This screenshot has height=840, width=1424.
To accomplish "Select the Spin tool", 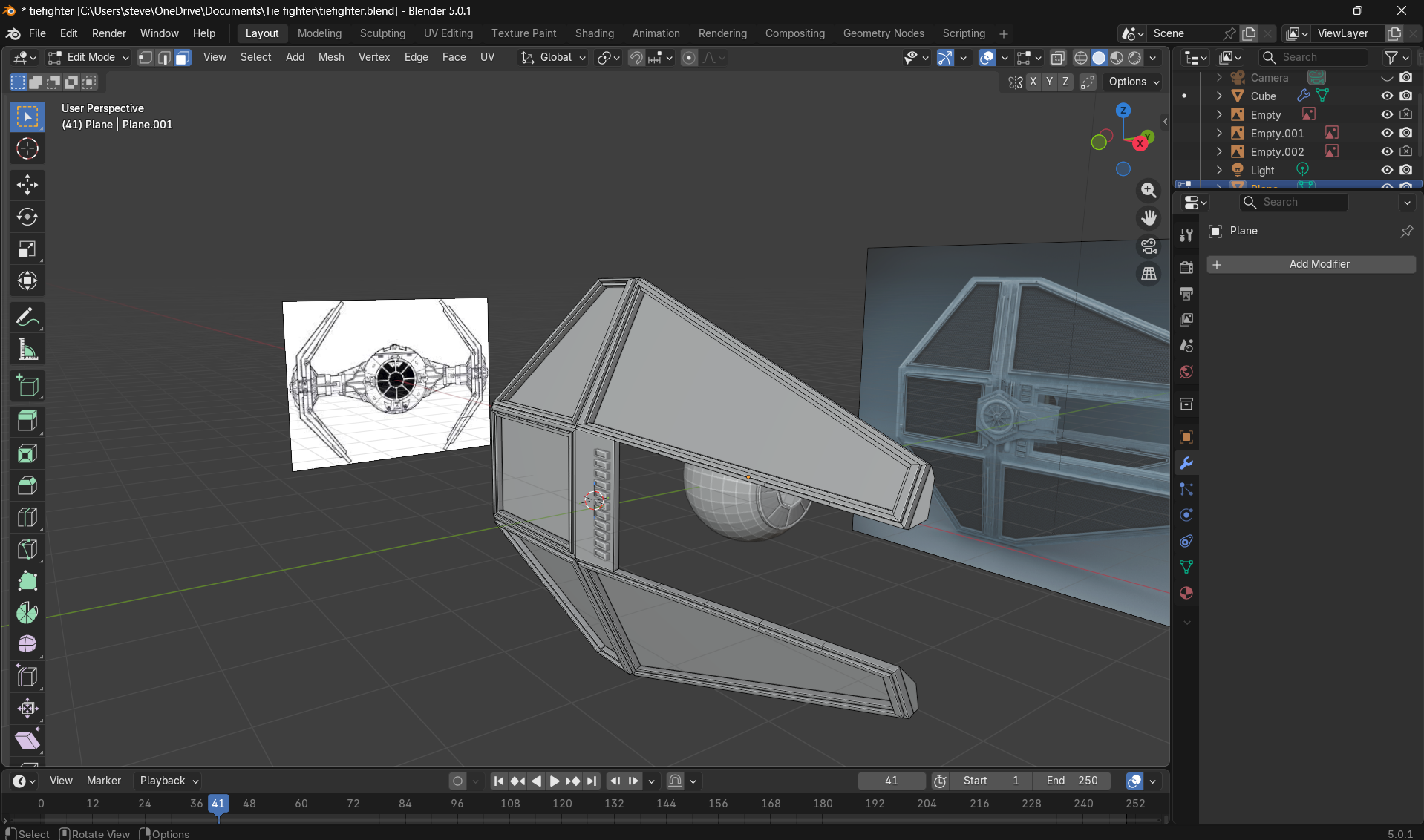I will pyautogui.click(x=27, y=613).
